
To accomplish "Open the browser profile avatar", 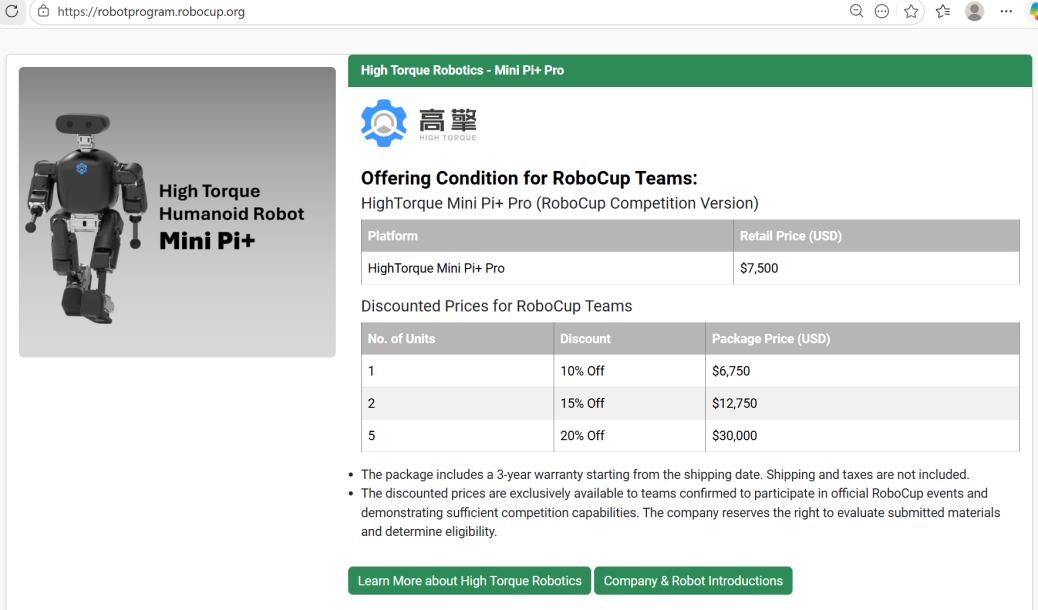I will coord(974,11).
